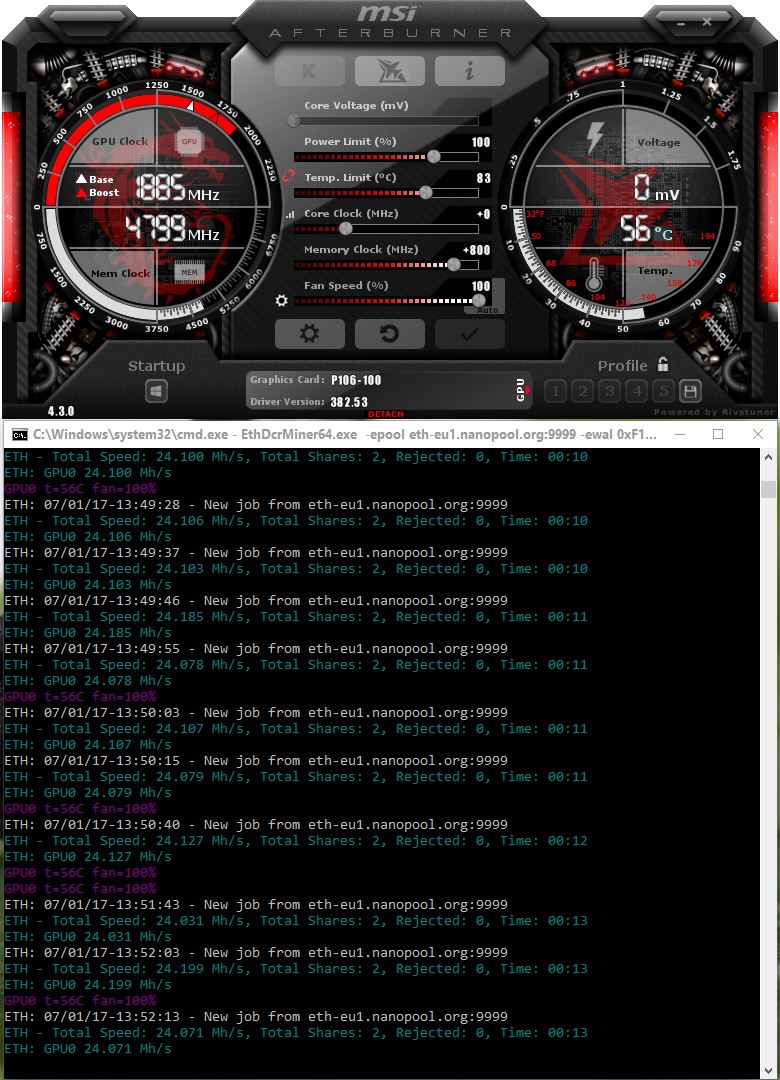Click the Driver Version 382.53 text
The image size is (780, 1080).
click(309, 402)
